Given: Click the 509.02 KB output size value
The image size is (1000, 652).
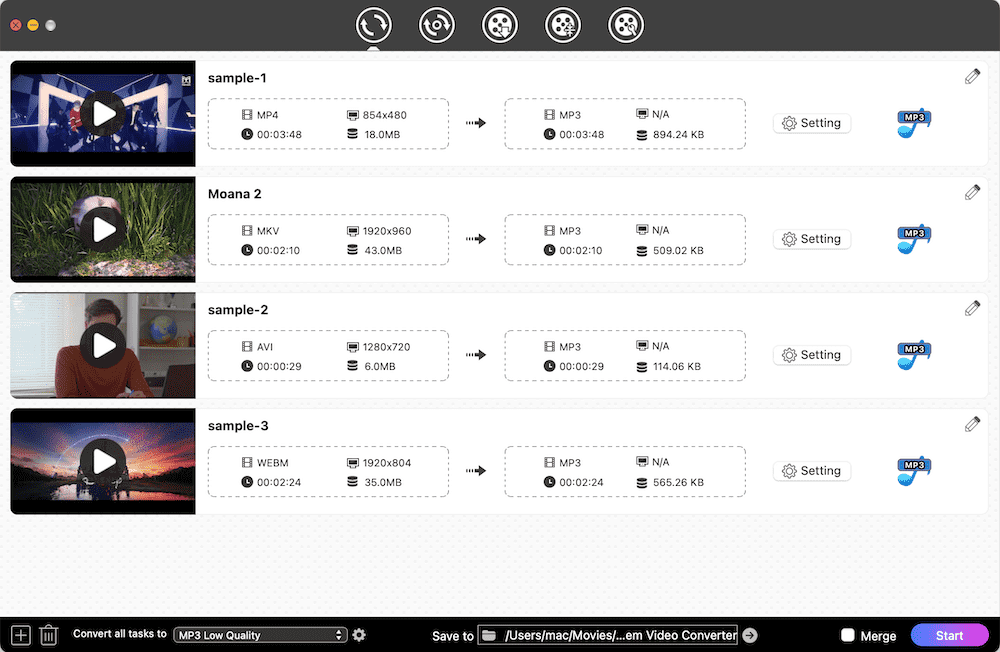Looking at the screenshot, I should coord(678,251).
